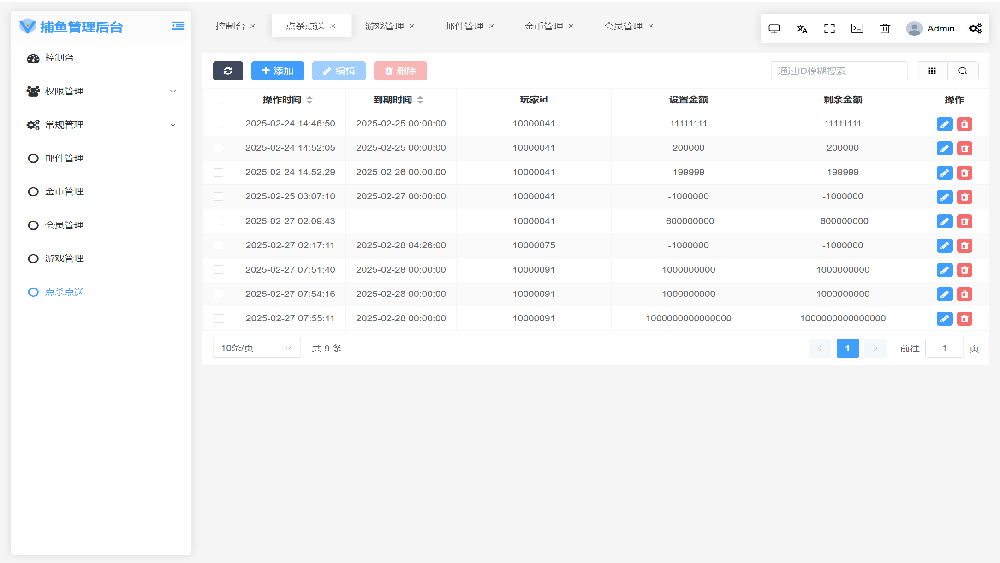Open the settings gears icon beside Admin

(x=975, y=29)
